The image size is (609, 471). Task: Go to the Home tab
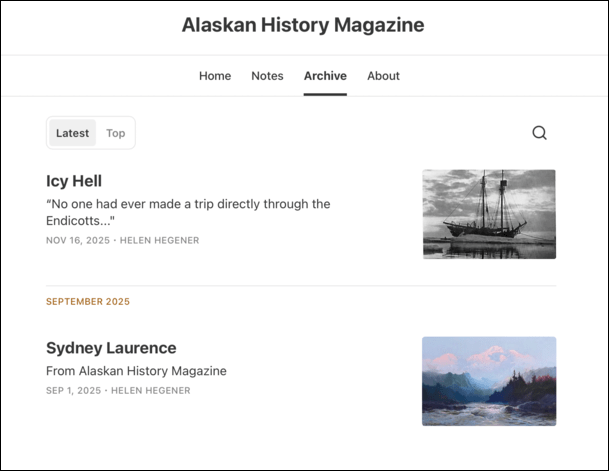pyautogui.click(x=215, y=76)
